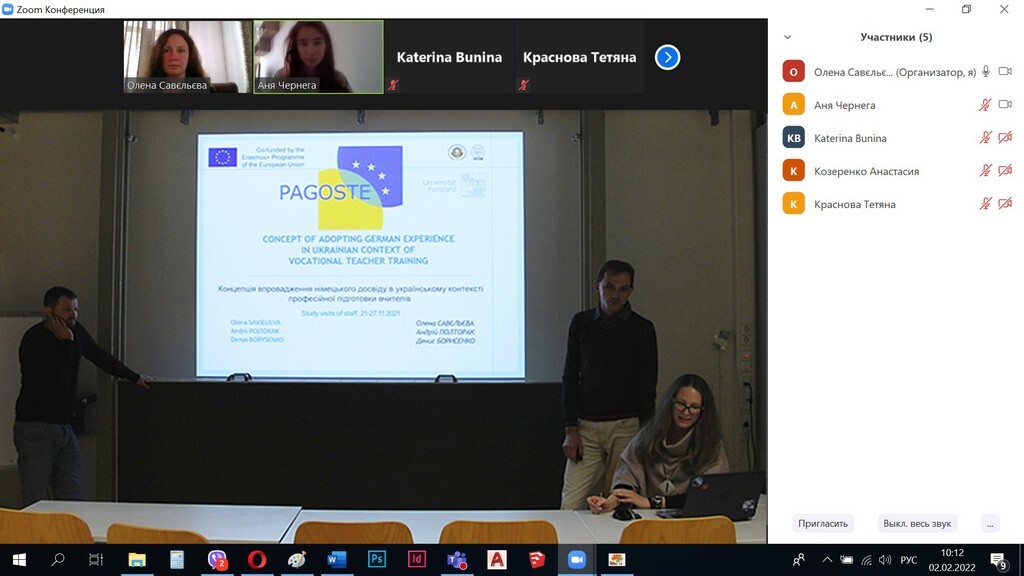Select the Краснова Тетяна video tile
Viewport: 1024px width, 576px height.
tap(579, 57)
